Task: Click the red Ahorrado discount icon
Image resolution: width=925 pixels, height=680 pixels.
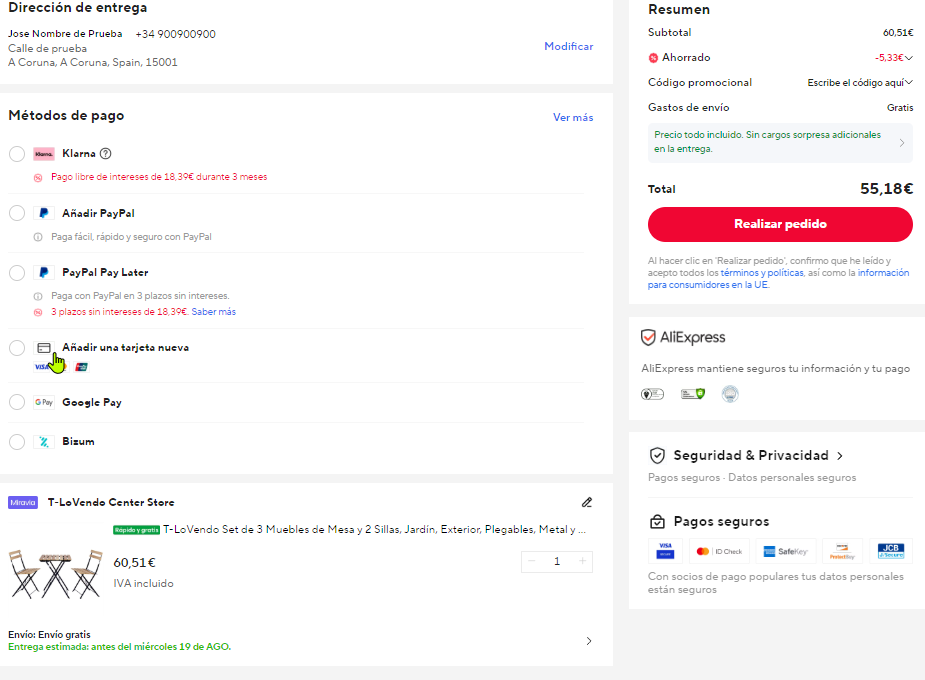Action: [x=653, y=58]
